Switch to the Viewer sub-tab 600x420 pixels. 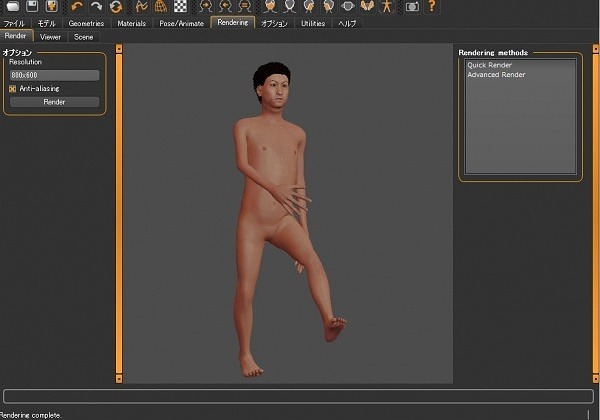[51, 37]
